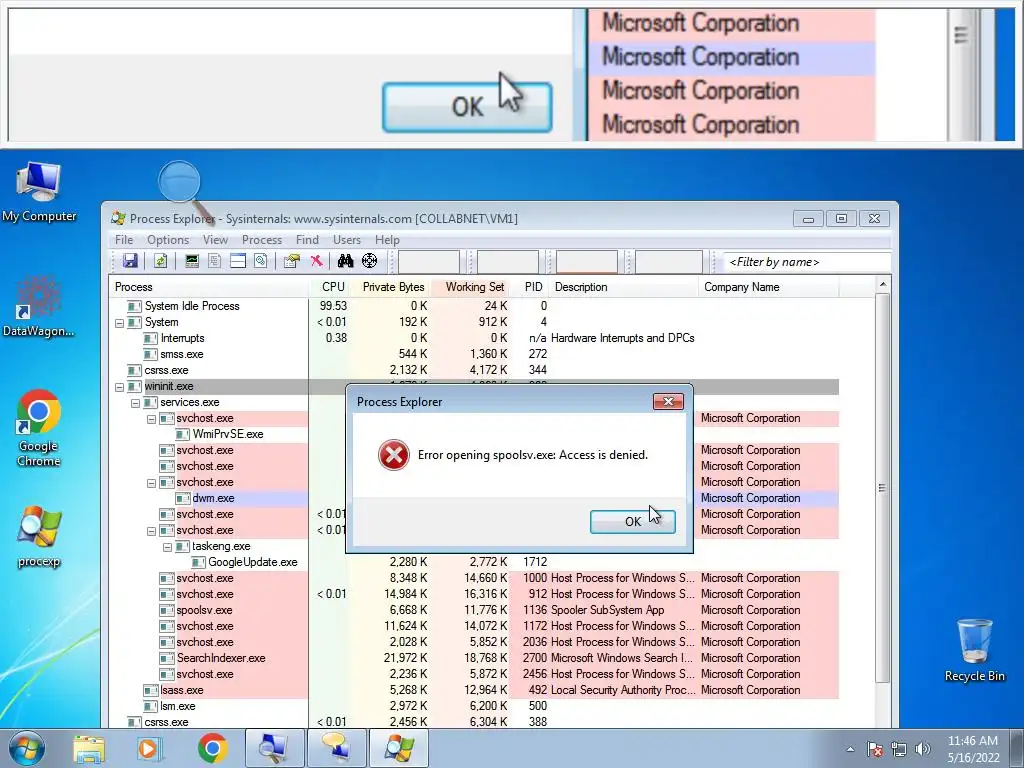Open the View menu
Viewport: 1024px width, 768px height.
click(x=215, y=240)
